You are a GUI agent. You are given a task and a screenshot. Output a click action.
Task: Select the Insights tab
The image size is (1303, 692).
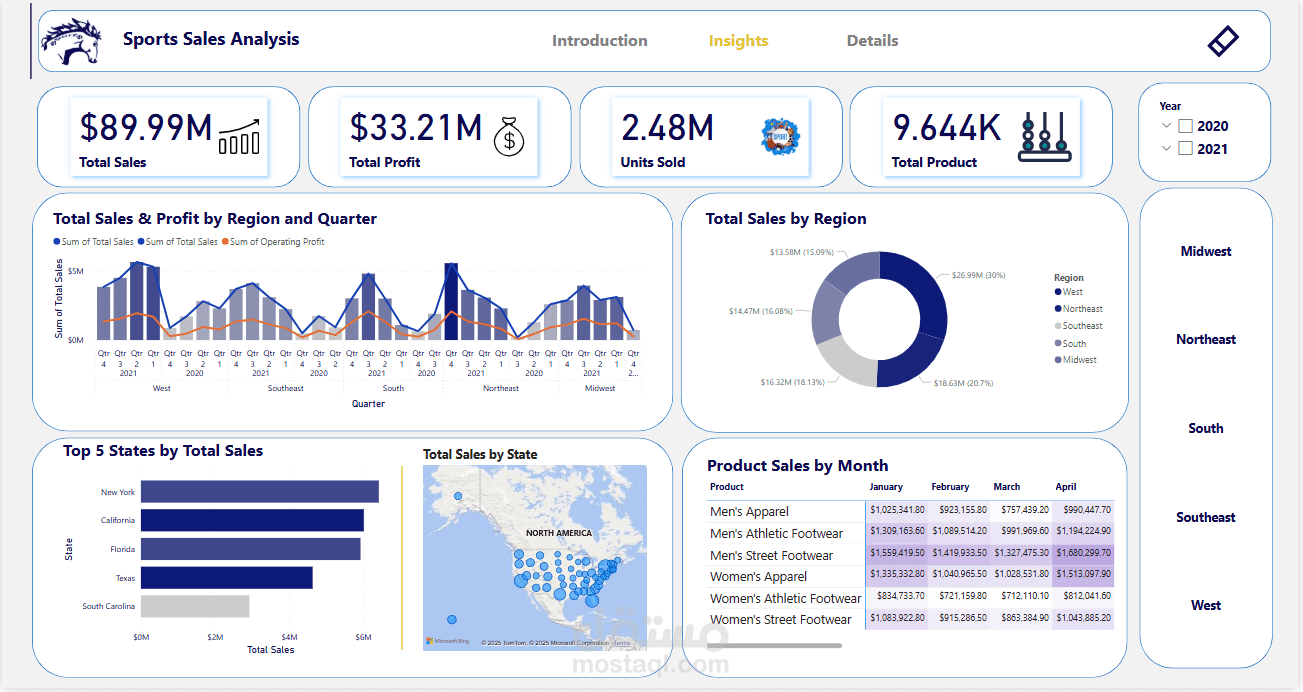point(739,41)
